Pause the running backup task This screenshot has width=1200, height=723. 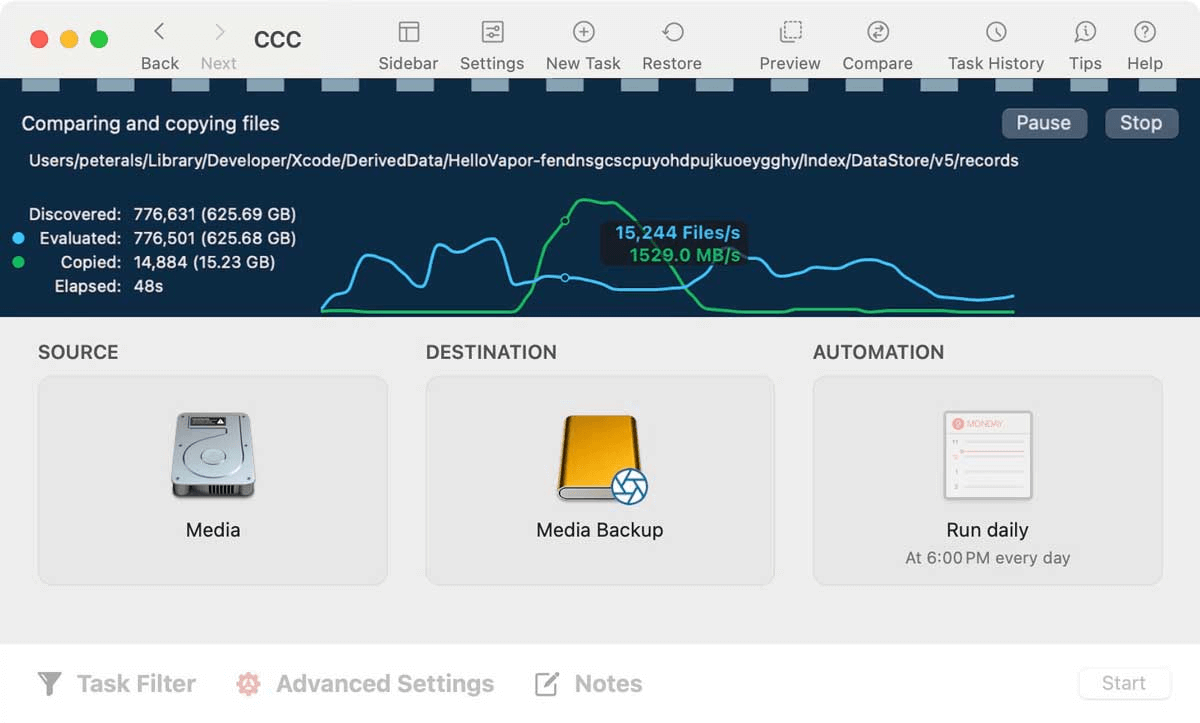point(1044,123)
